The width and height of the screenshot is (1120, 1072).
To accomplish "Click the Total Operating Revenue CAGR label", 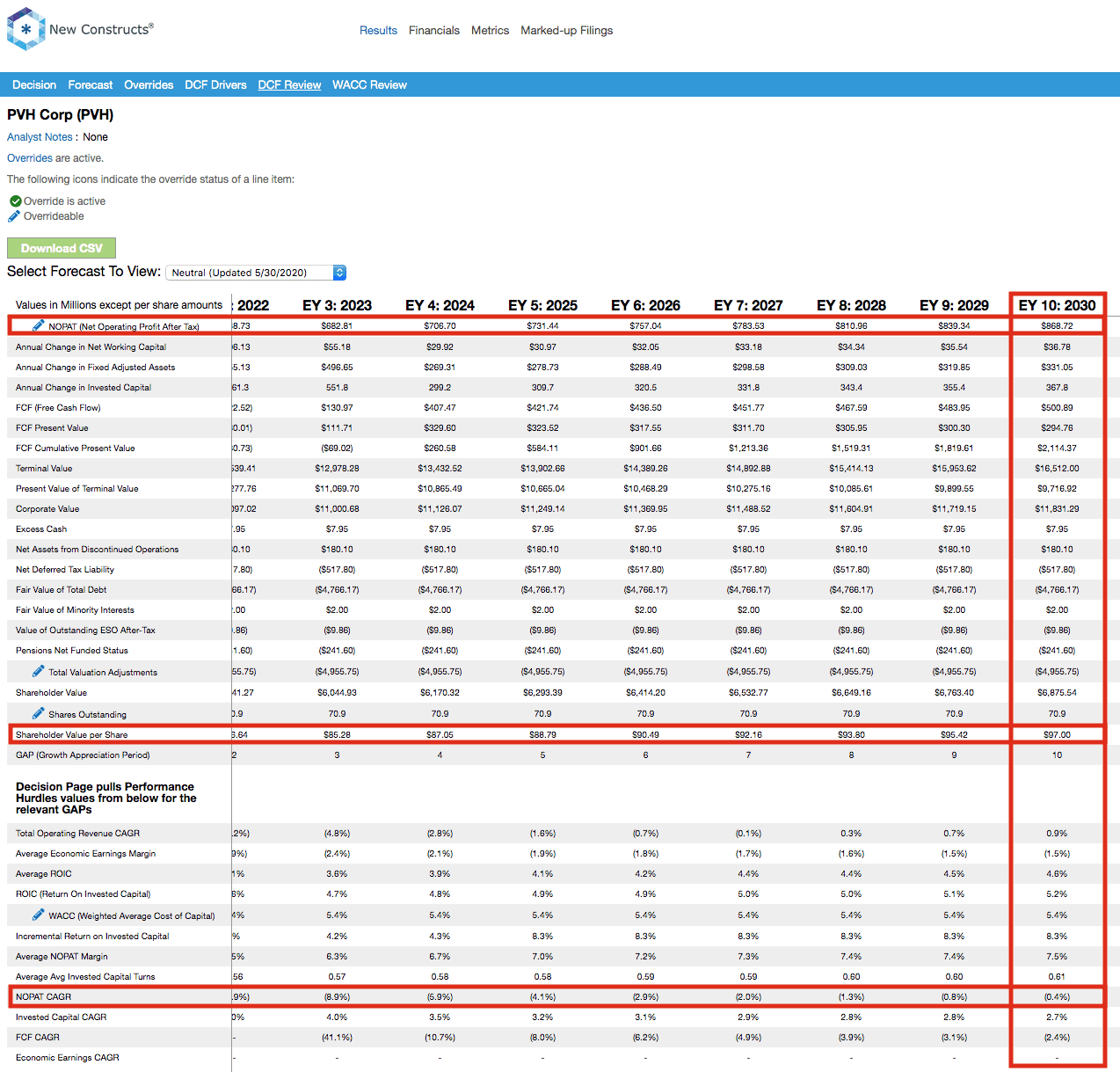I will 77,833.
